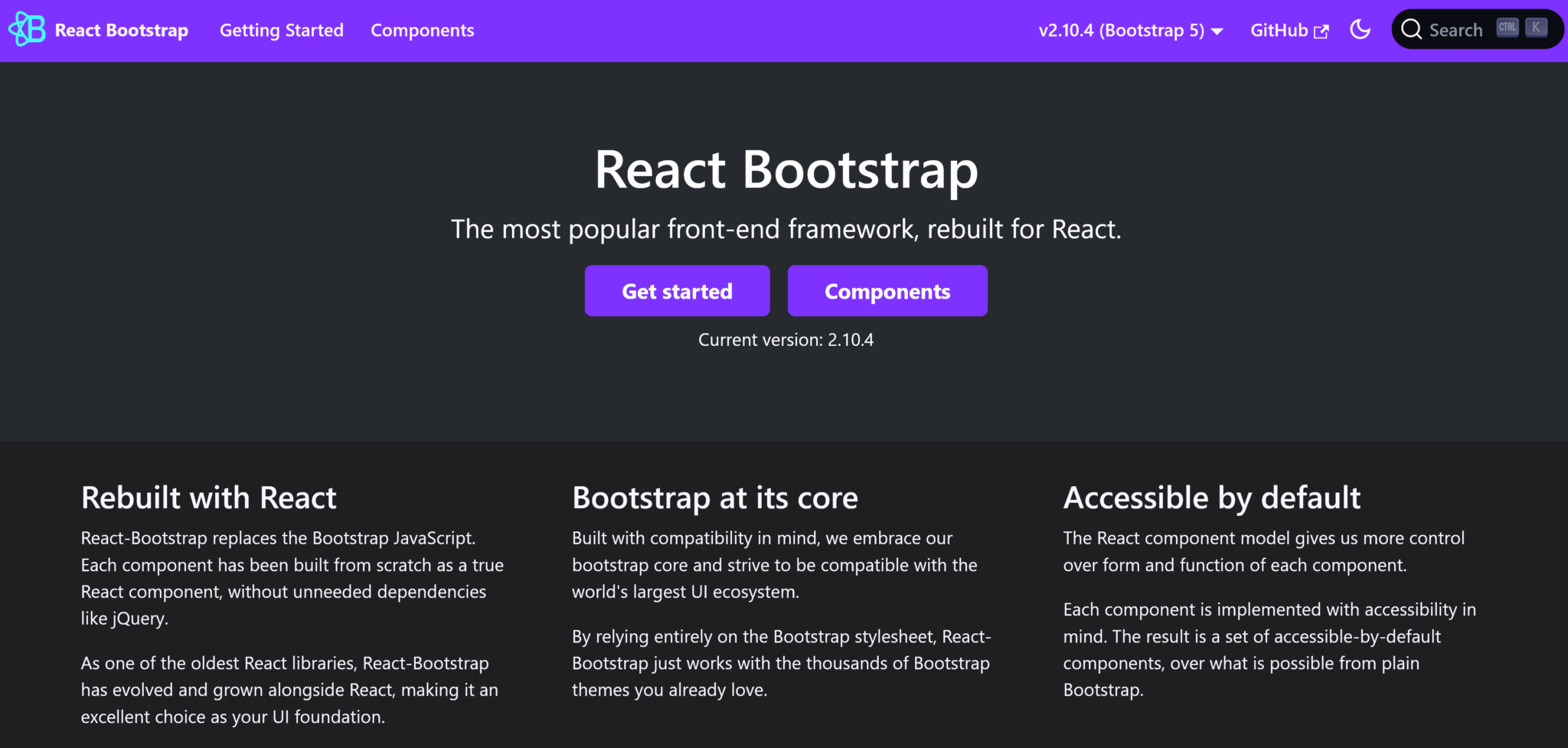Screen dimensions: 1568x748
Task: Open the Getting Started nav item
Action: click(x=281, y=31)
